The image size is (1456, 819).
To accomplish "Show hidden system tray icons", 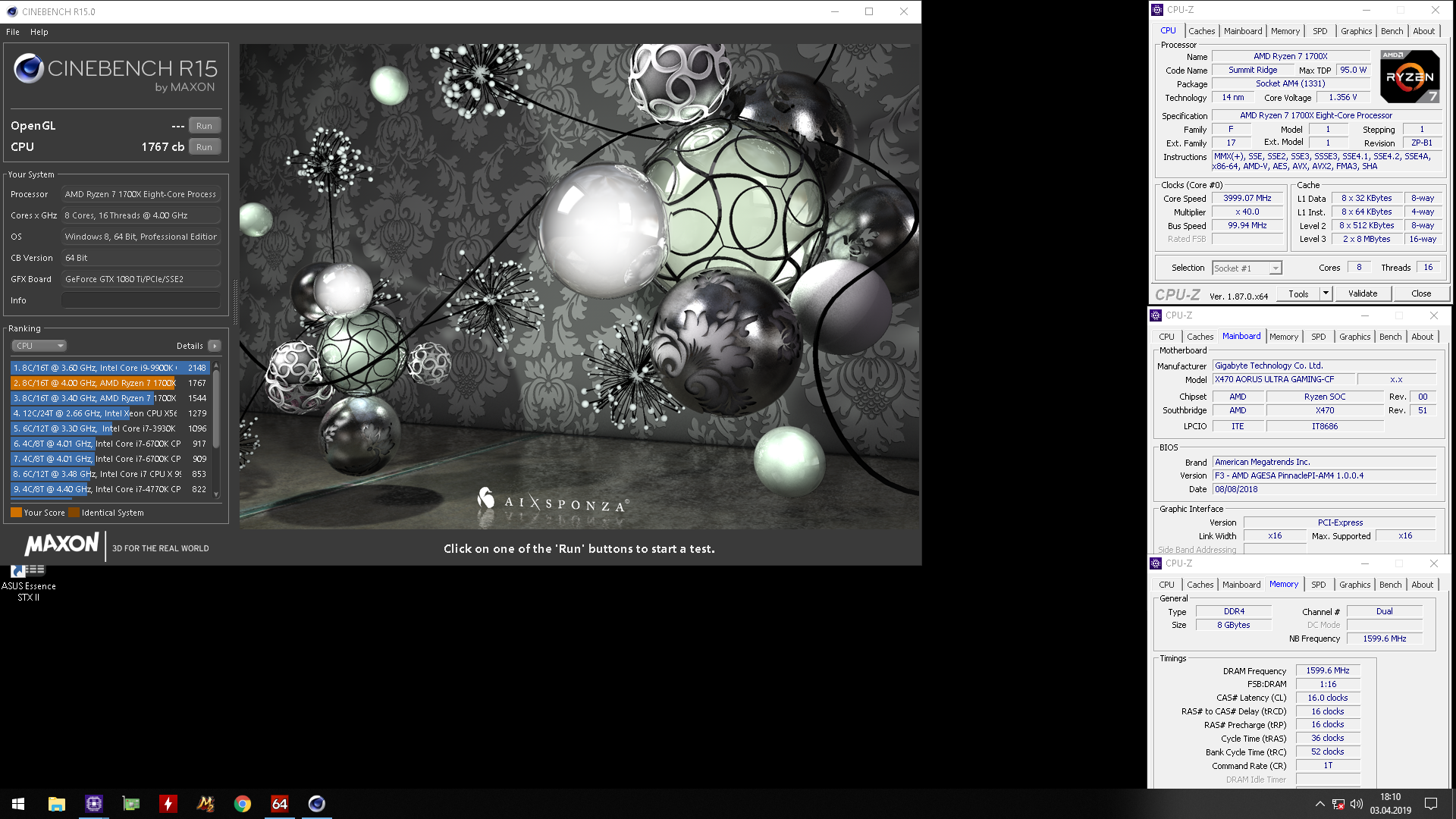I will click(1319, 804).
